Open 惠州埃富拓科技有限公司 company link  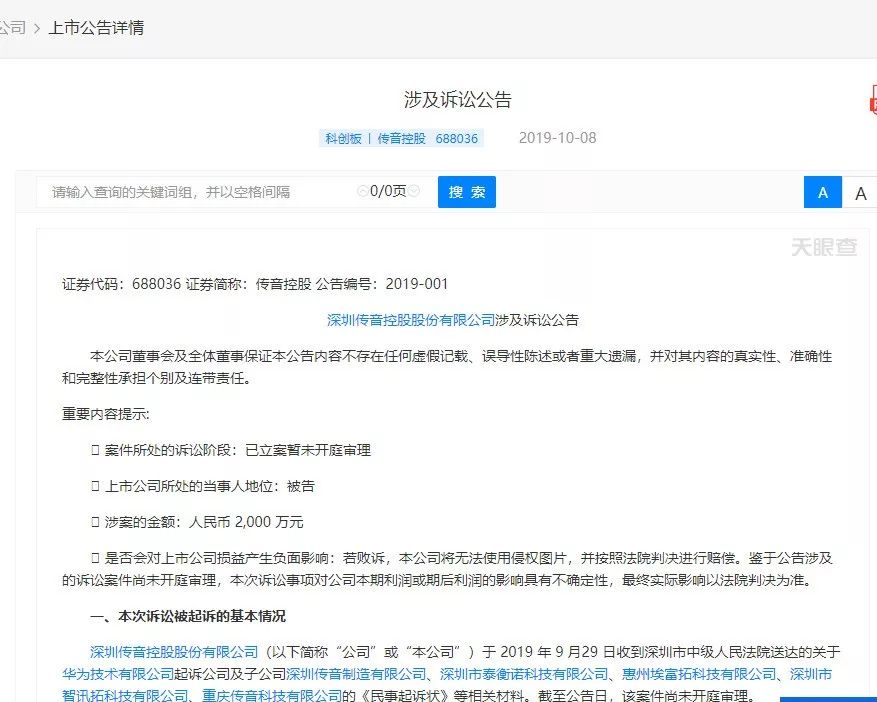pyautogui.click(x=699, y=673)
